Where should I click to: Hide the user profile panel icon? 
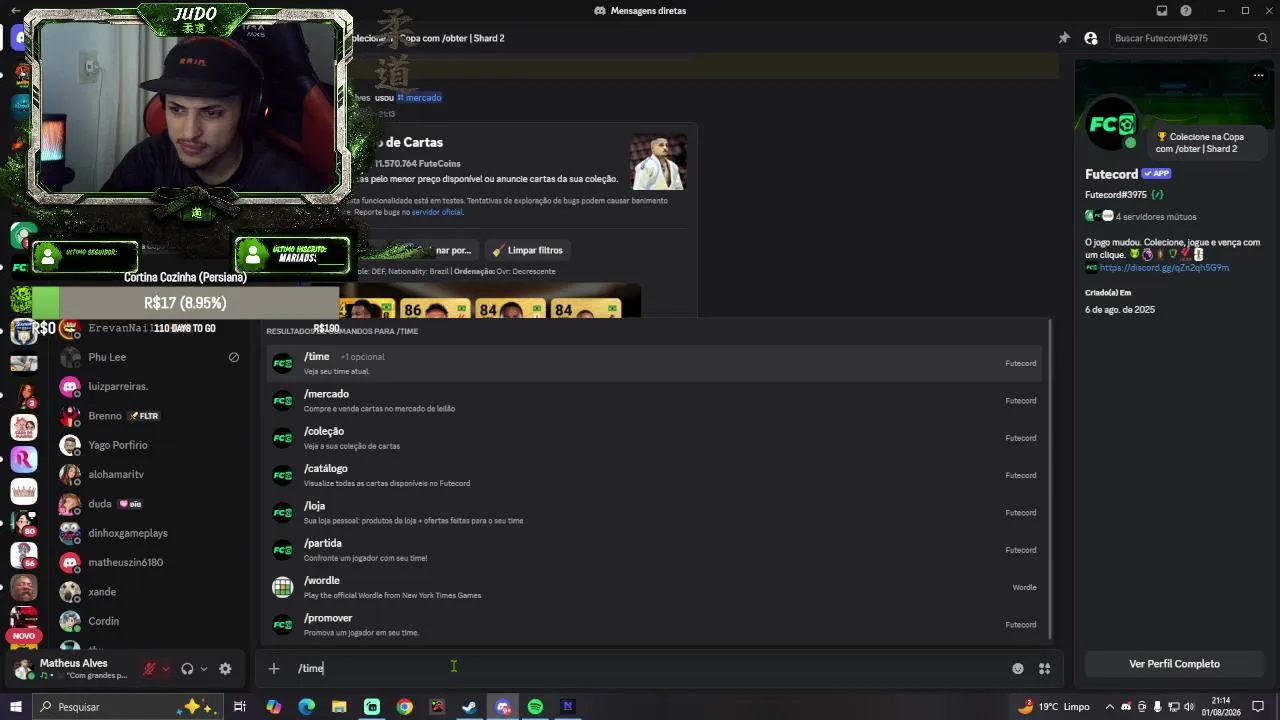pyautogui.click(x=1091, y=38)
